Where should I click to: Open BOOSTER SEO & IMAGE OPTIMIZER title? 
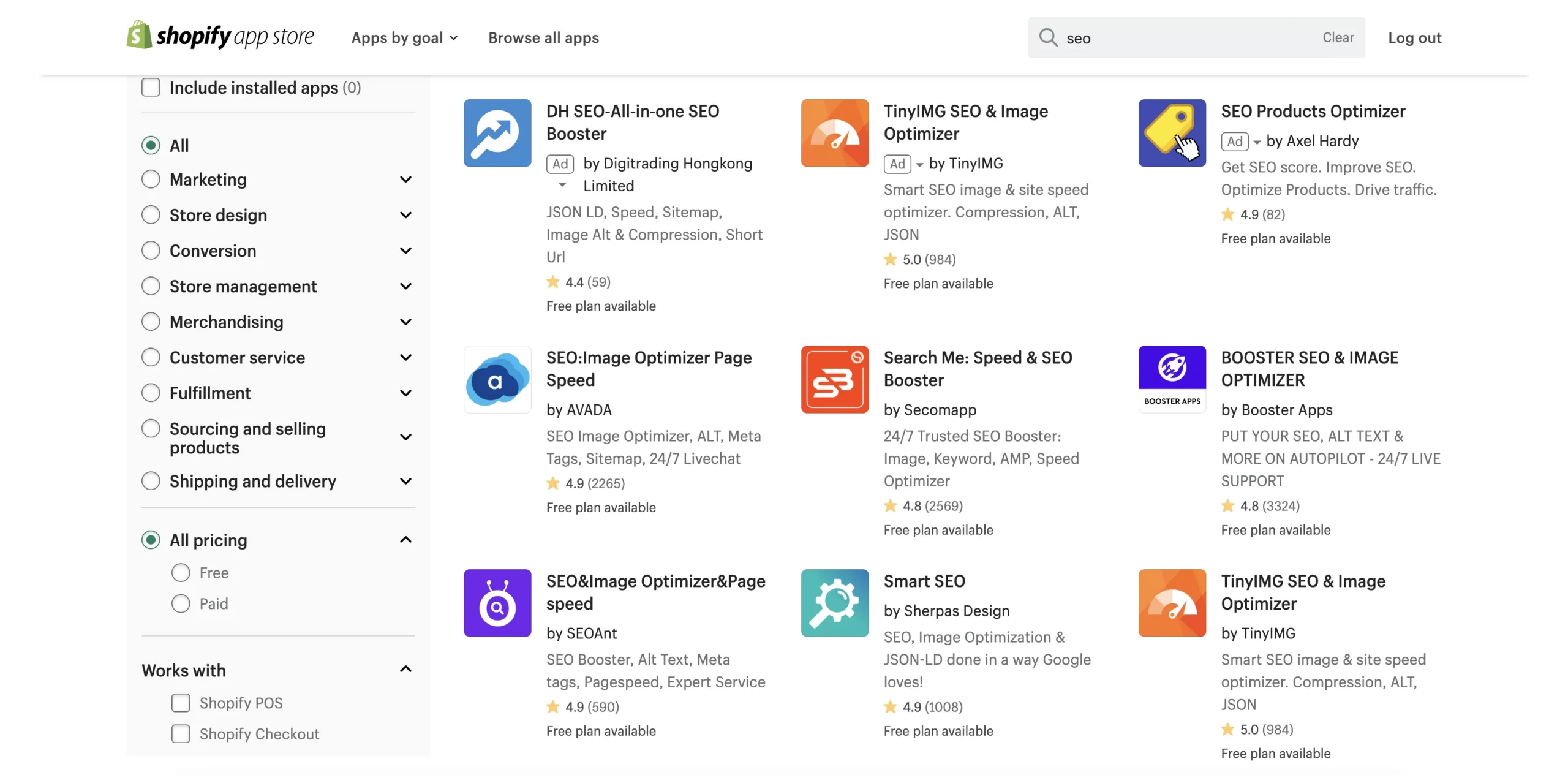click(x=1310, y=368)
